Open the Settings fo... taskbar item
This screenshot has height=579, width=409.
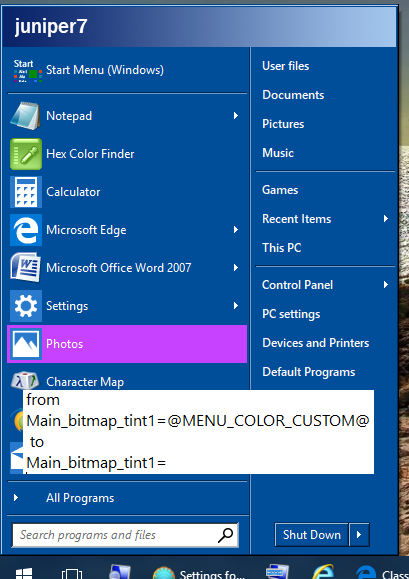point(199,573)
